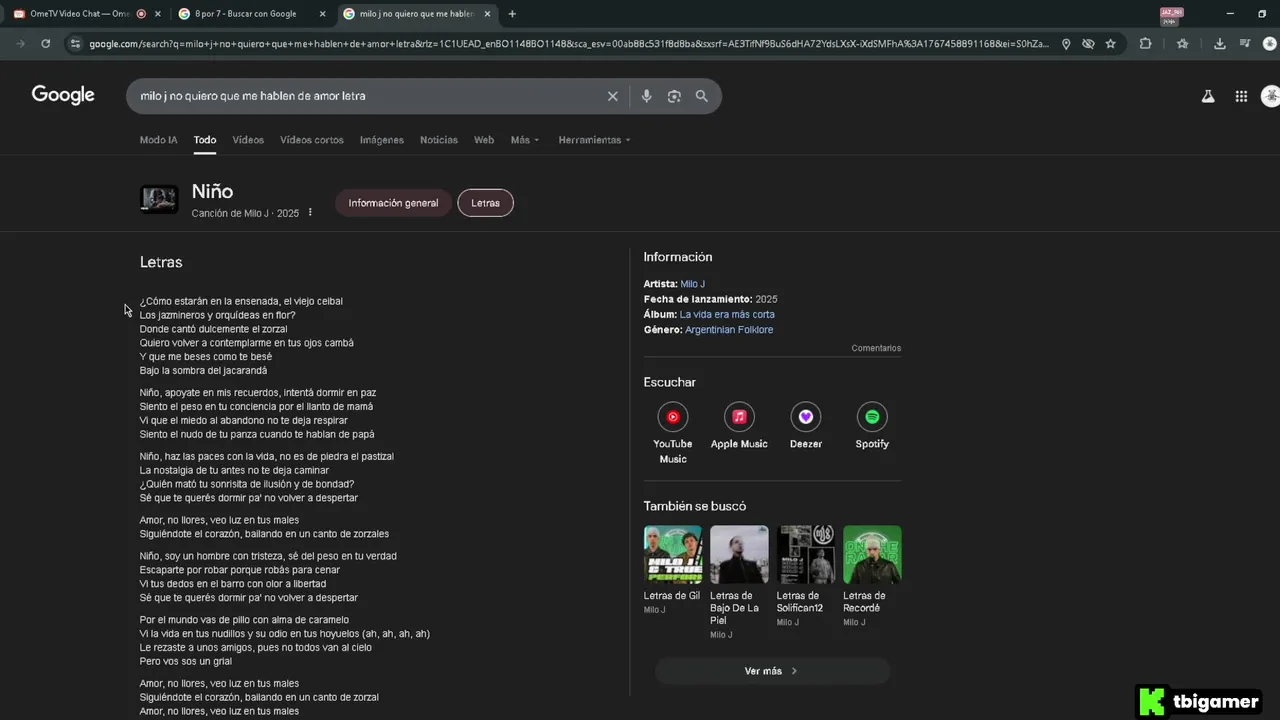Select the Modo IA search tab
This screenshot has width=1280, height=720.
pos(158,140)
